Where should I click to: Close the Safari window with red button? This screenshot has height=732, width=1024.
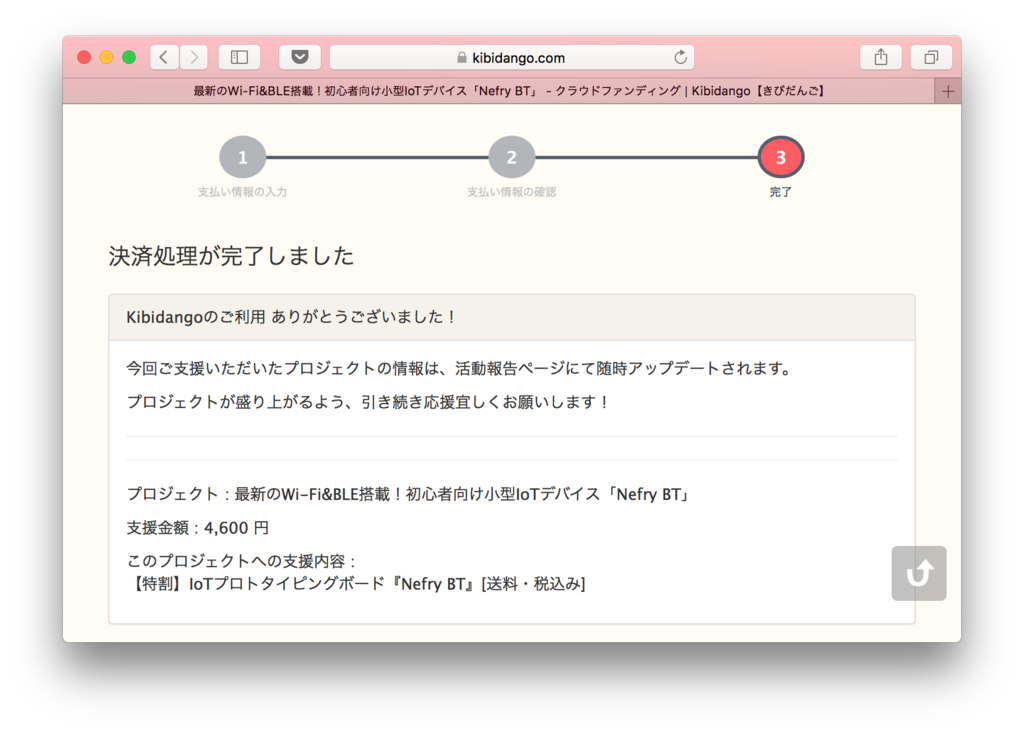pyautogui.click(x=84, y=57)
